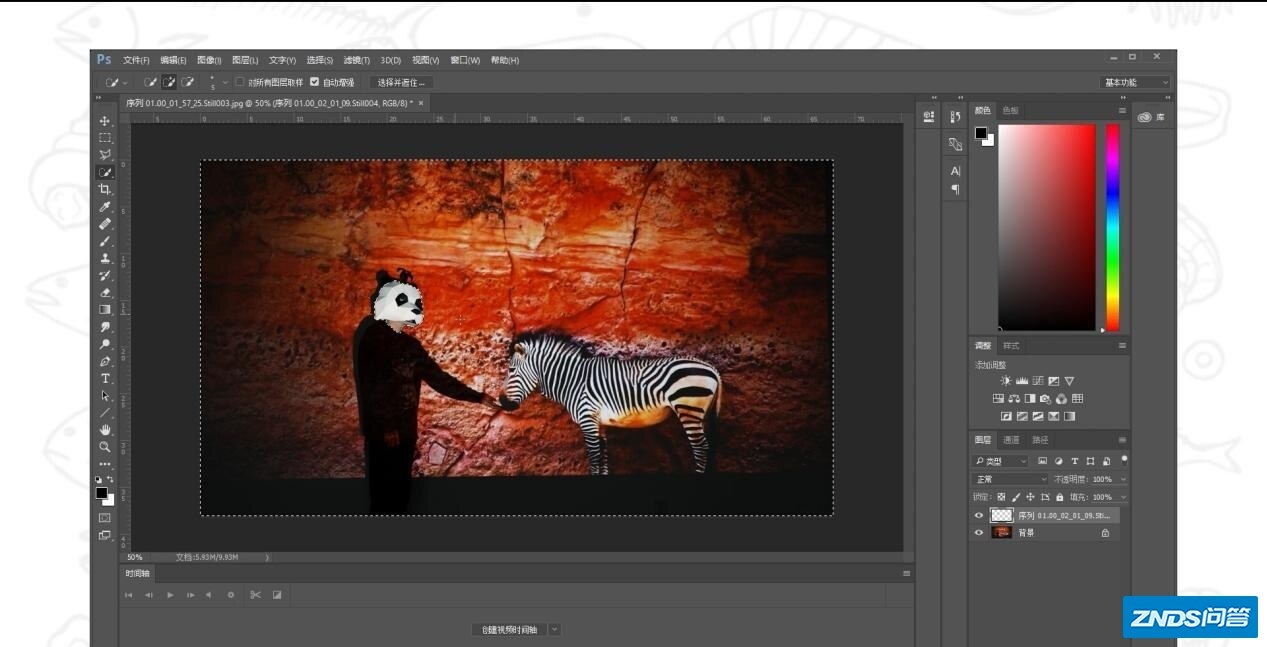Open the timeline creation type dropdown arrow

coord(555,630)
